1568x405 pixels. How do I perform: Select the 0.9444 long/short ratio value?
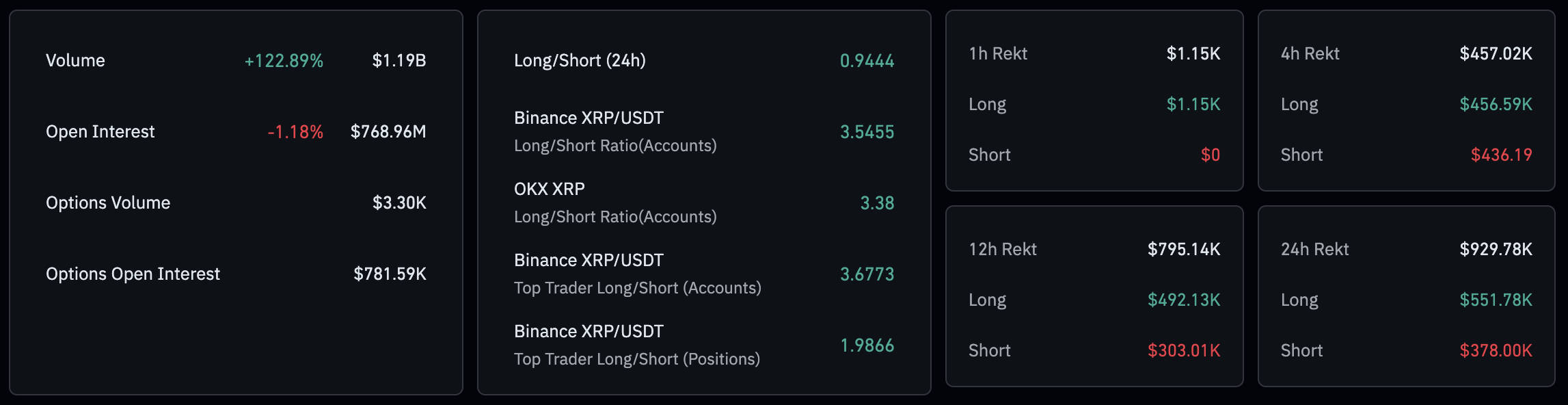click(867, 61)
